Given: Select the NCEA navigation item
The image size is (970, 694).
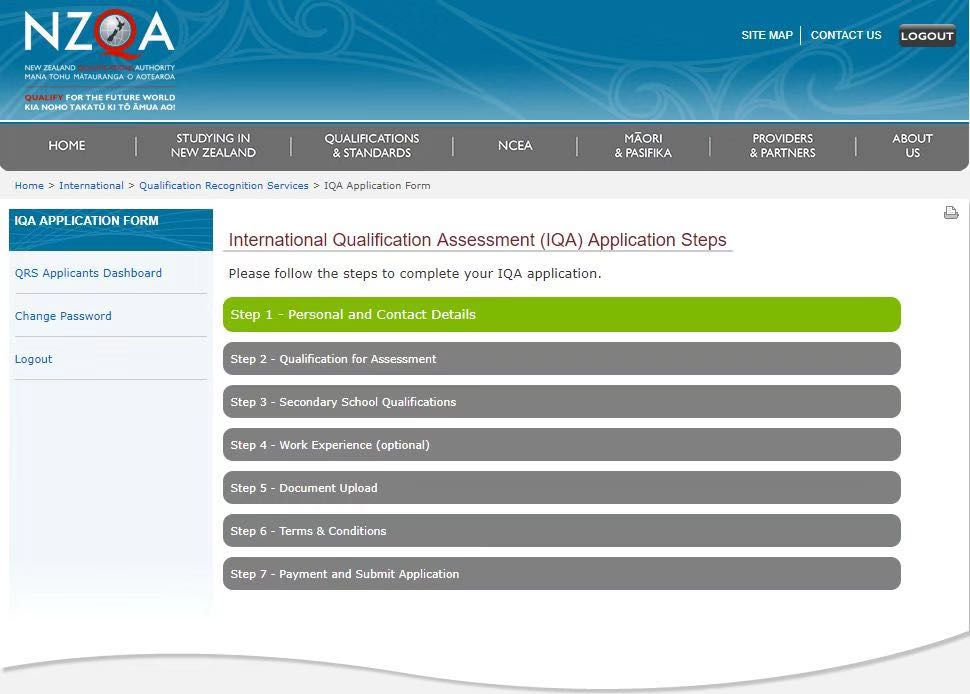Looking at the screenshot, I should [x=515, y=146].
